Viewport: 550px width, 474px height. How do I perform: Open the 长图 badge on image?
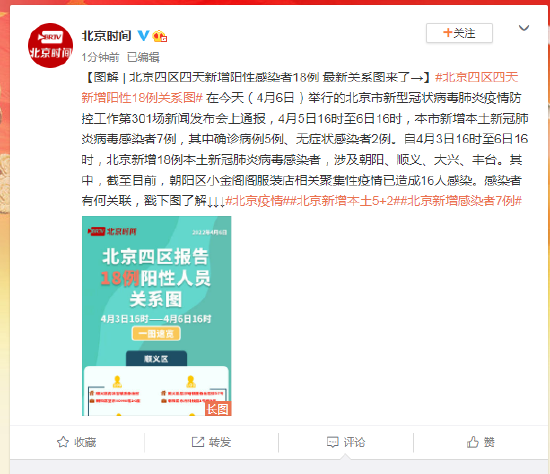tap(218, 409)
